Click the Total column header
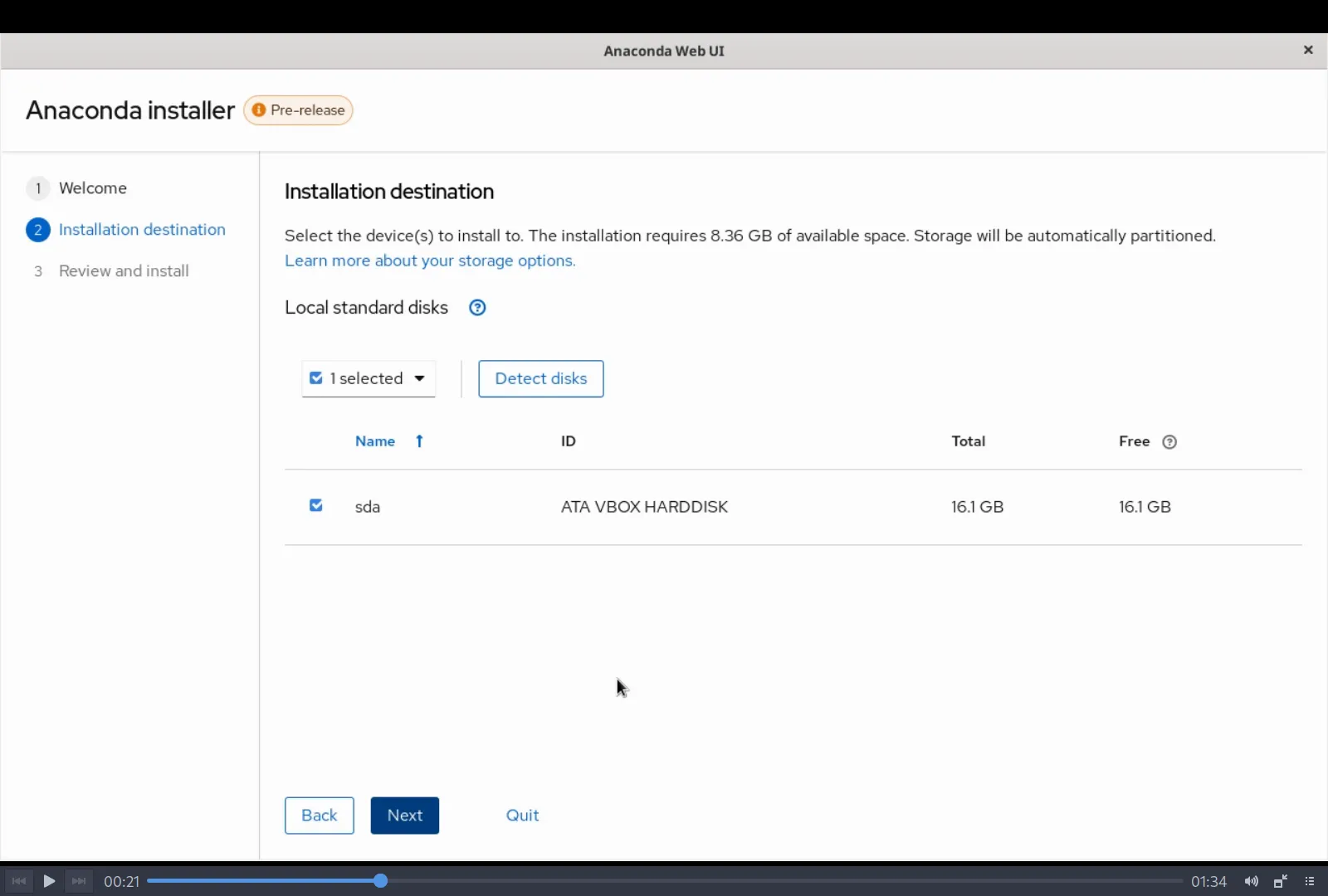This screenshot has height=896, width=1328. (969, 441)
